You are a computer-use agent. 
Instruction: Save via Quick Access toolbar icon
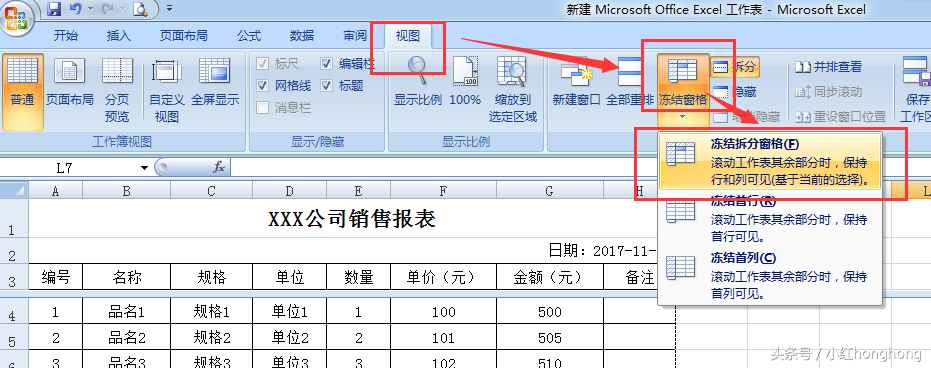point(54,9)
